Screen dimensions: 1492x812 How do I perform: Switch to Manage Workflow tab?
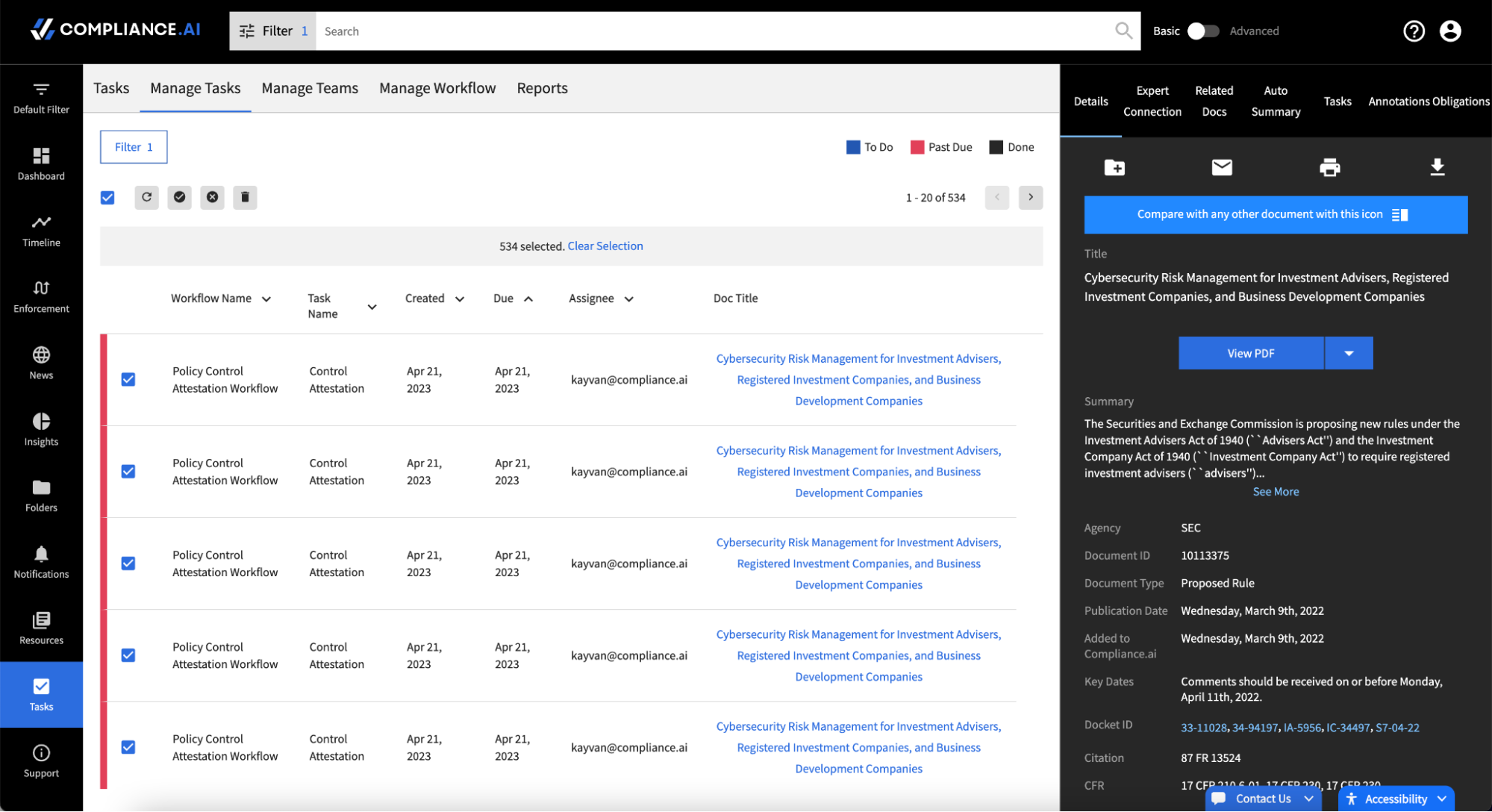coord(437,88)
